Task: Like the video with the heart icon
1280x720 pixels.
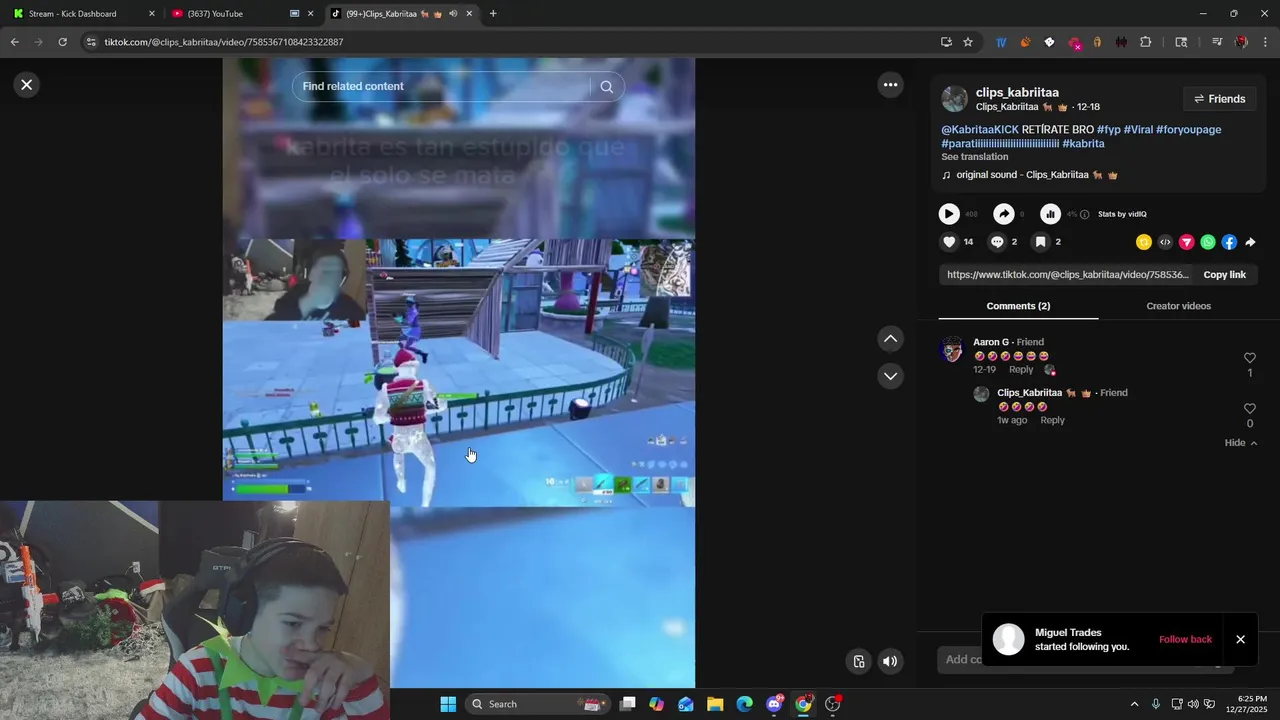Action: pos(949,242)
